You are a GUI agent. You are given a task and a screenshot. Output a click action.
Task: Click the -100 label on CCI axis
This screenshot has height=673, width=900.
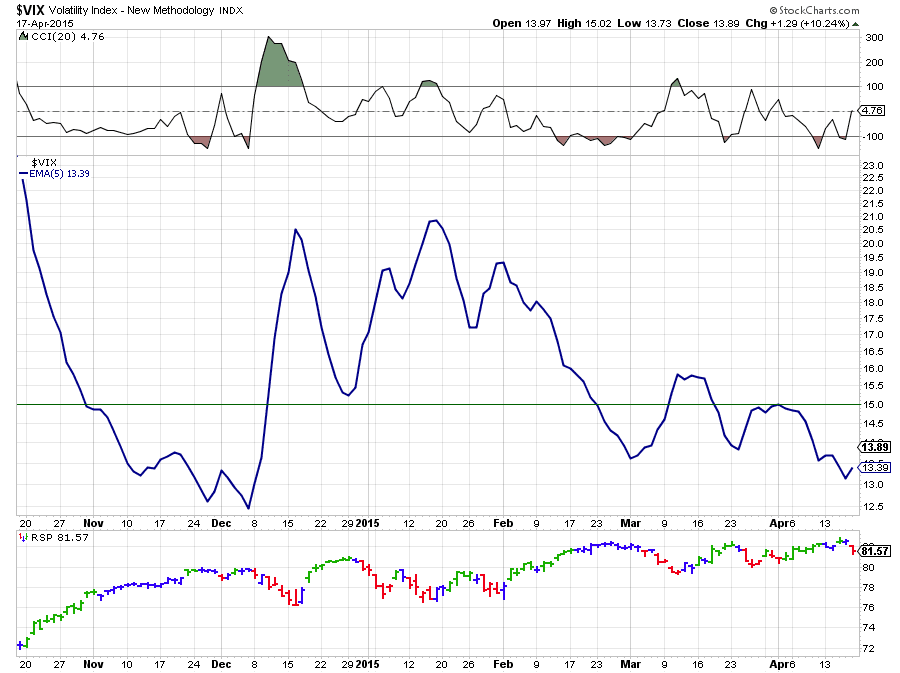pyautogui.click(x=872, y=137)
